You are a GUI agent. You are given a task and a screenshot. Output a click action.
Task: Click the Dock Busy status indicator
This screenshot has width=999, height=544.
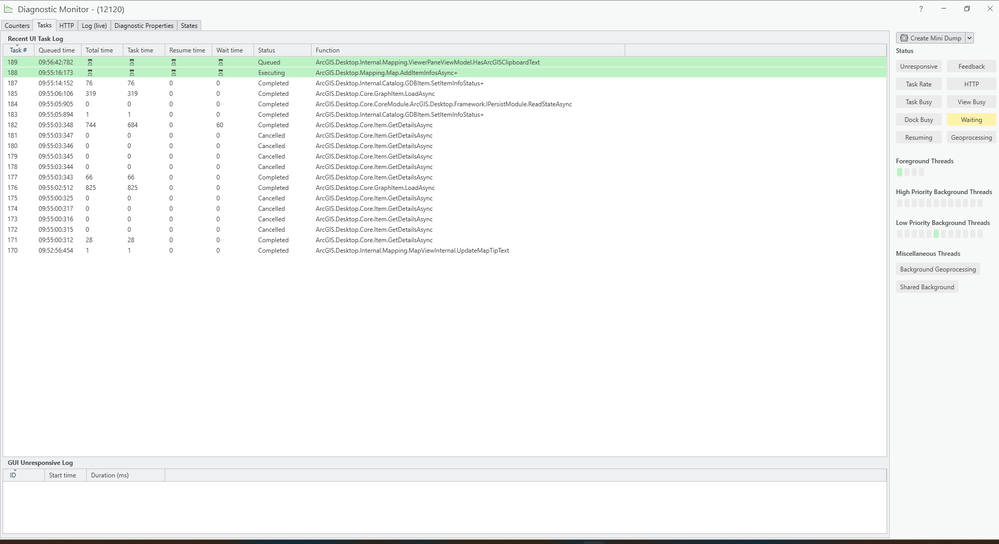(x=919, y=120)
